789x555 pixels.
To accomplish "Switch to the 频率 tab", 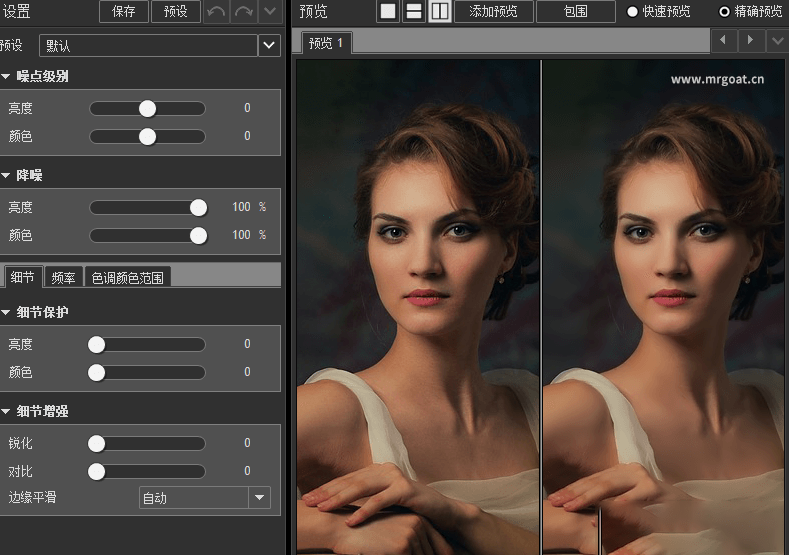I will point(63,277).
